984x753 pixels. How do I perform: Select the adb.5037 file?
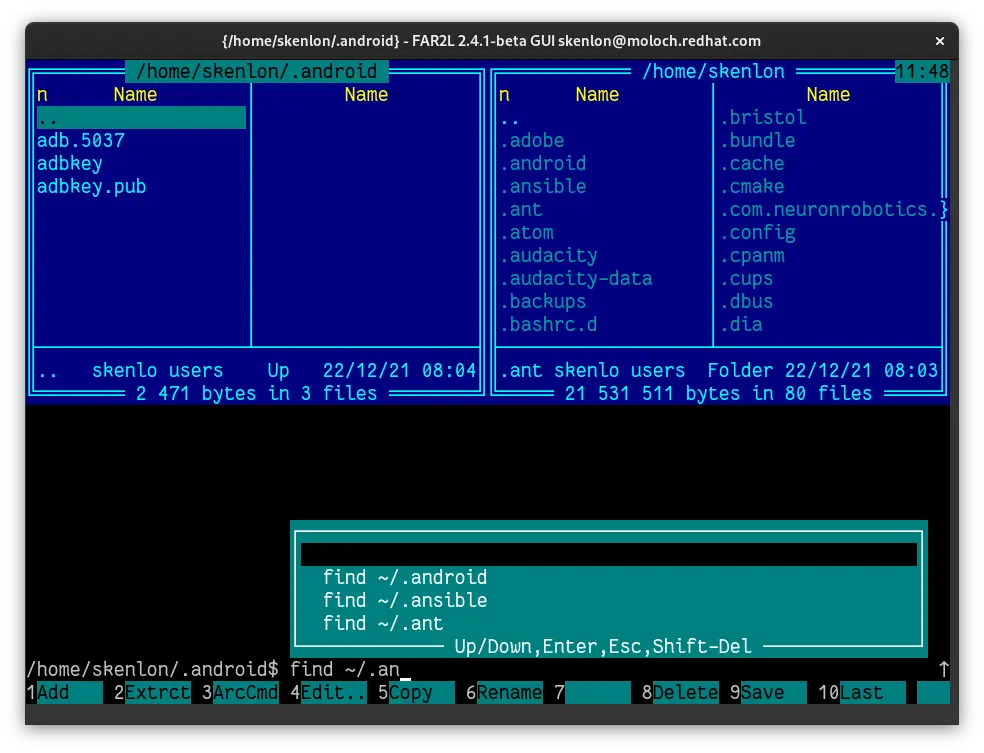click(x=81, y=140)
